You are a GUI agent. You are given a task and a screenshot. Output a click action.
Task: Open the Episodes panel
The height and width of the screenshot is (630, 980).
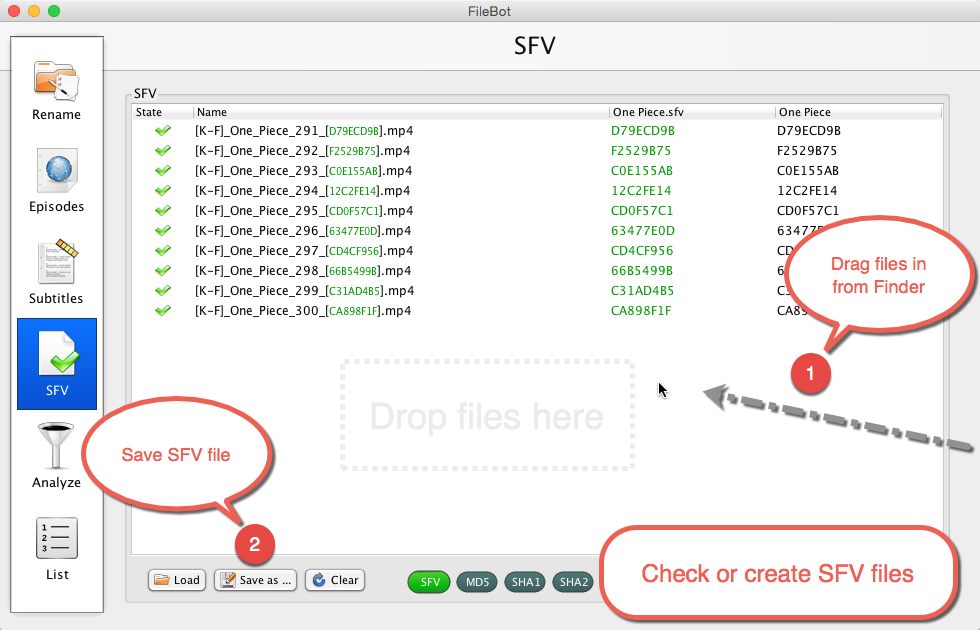point(56,181)
